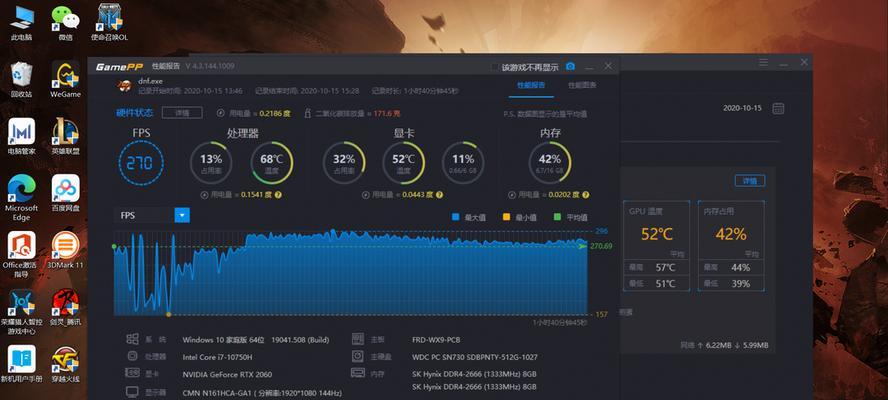Click the help icon next to 0.1541 度
Viewport: 888px width, 400px height.
(278, 195)
